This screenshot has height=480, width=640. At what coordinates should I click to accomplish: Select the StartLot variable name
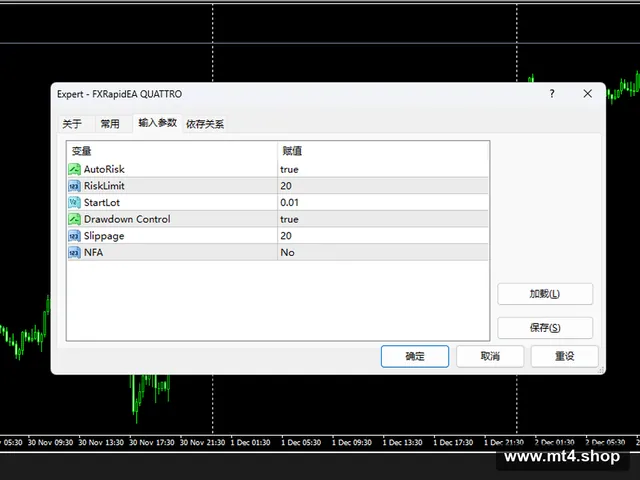(x=102, y=202)
